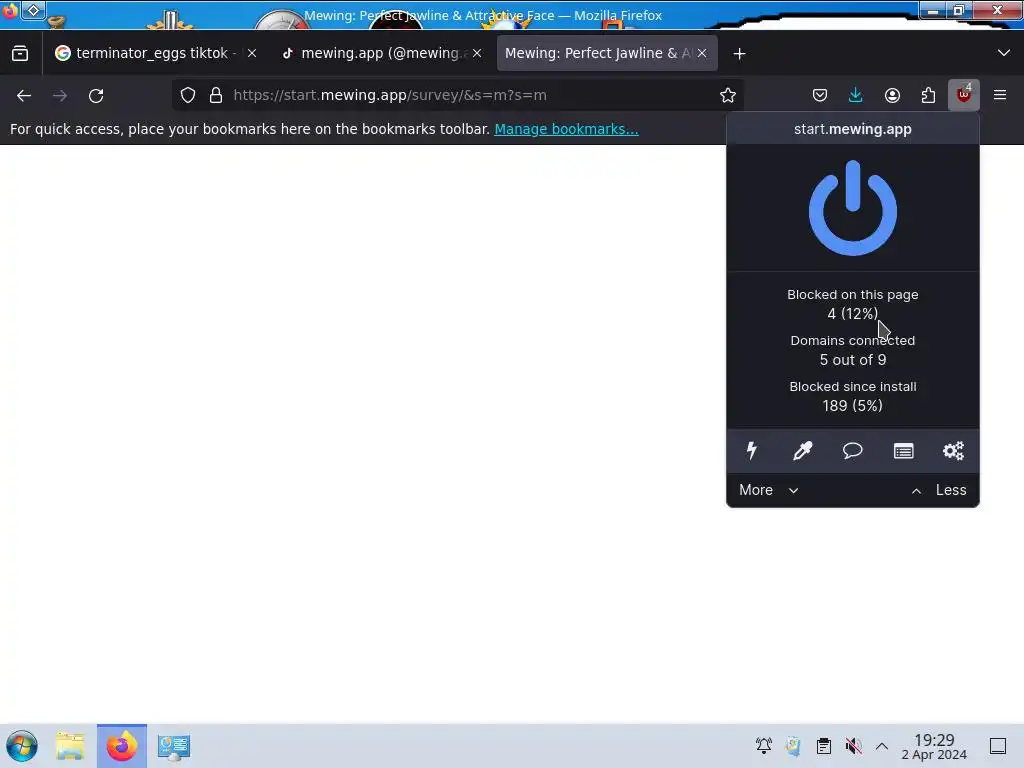
Task: Close Mewing: Perfect Jawline tab
Action: [x=702, y=54]
